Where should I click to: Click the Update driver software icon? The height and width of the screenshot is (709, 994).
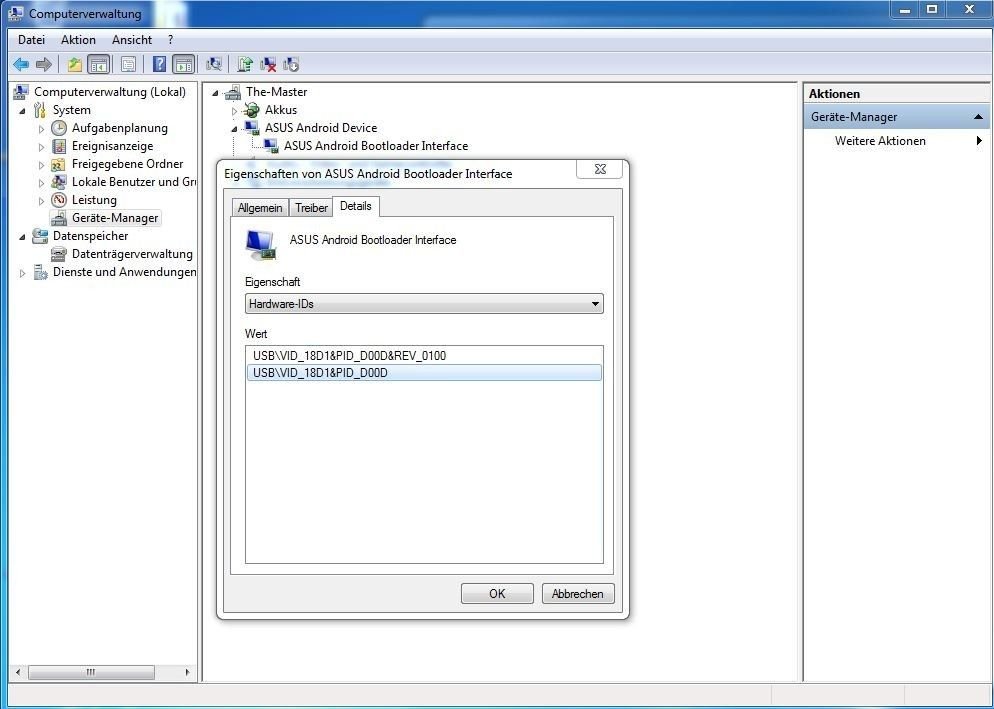pos(245,64)
